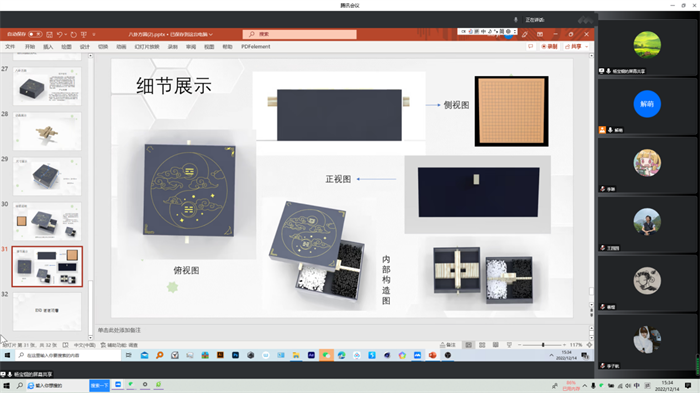Switch to Normal view icon

pyautogui.click(x=468, y=345)
